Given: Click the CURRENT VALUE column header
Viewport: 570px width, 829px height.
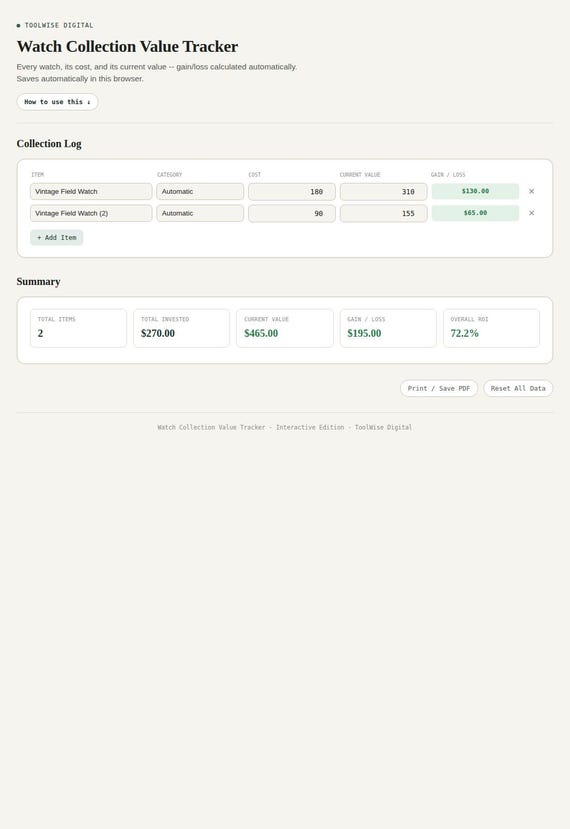Looking at the screenshot, I should pos(360,174).
